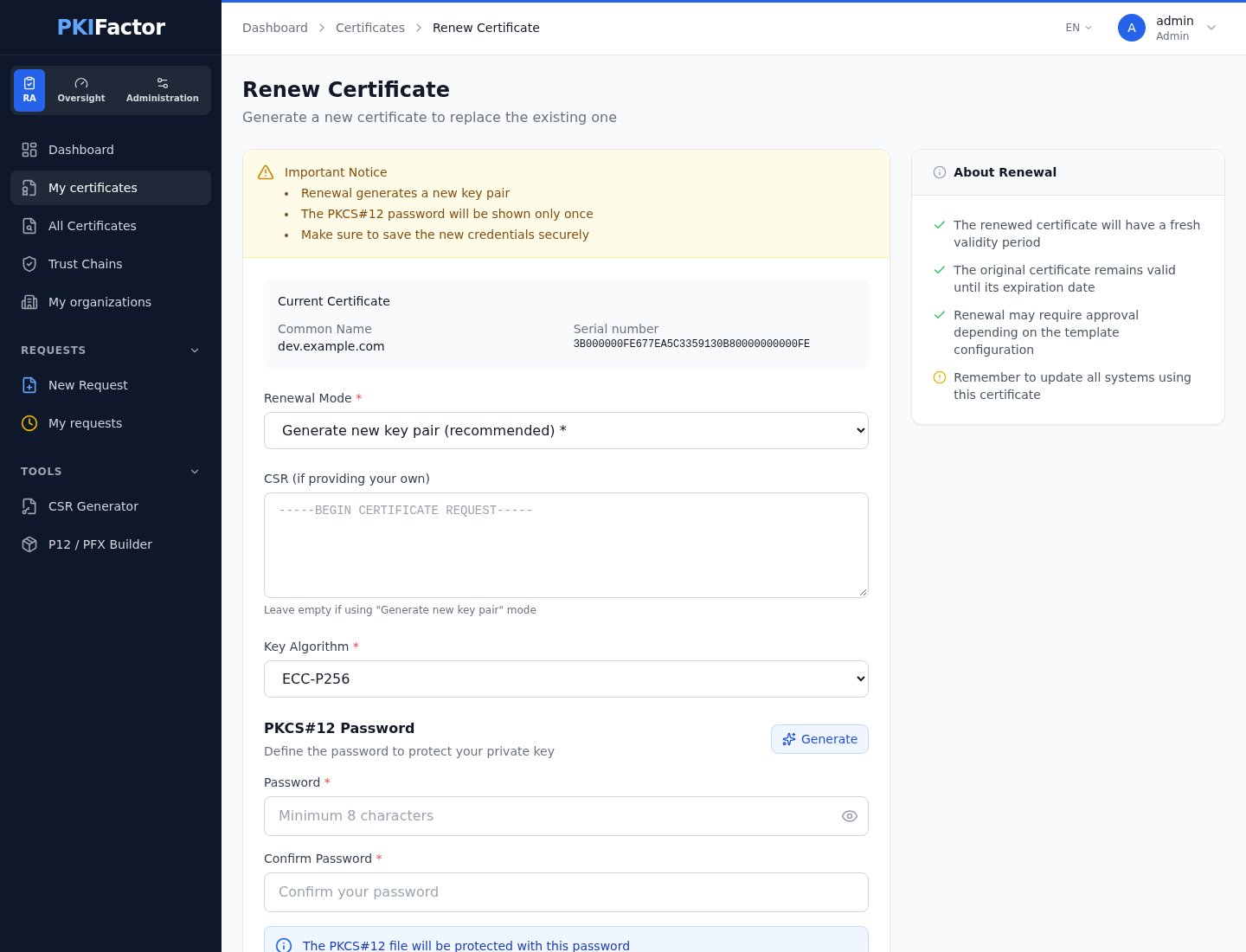The image size is (1246, 952).
Task: Expand the admin user menu chevron
Action: pyautogui.click(x=1211, y=28)
